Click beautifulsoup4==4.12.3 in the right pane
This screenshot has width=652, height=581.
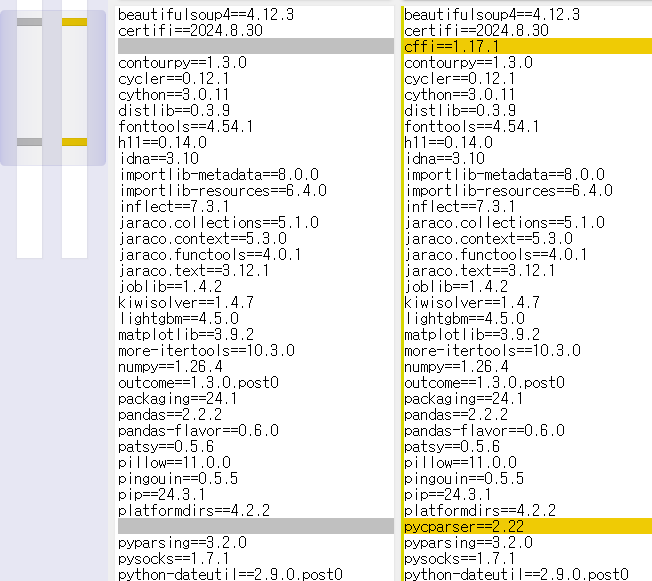(x=492, y=15)
